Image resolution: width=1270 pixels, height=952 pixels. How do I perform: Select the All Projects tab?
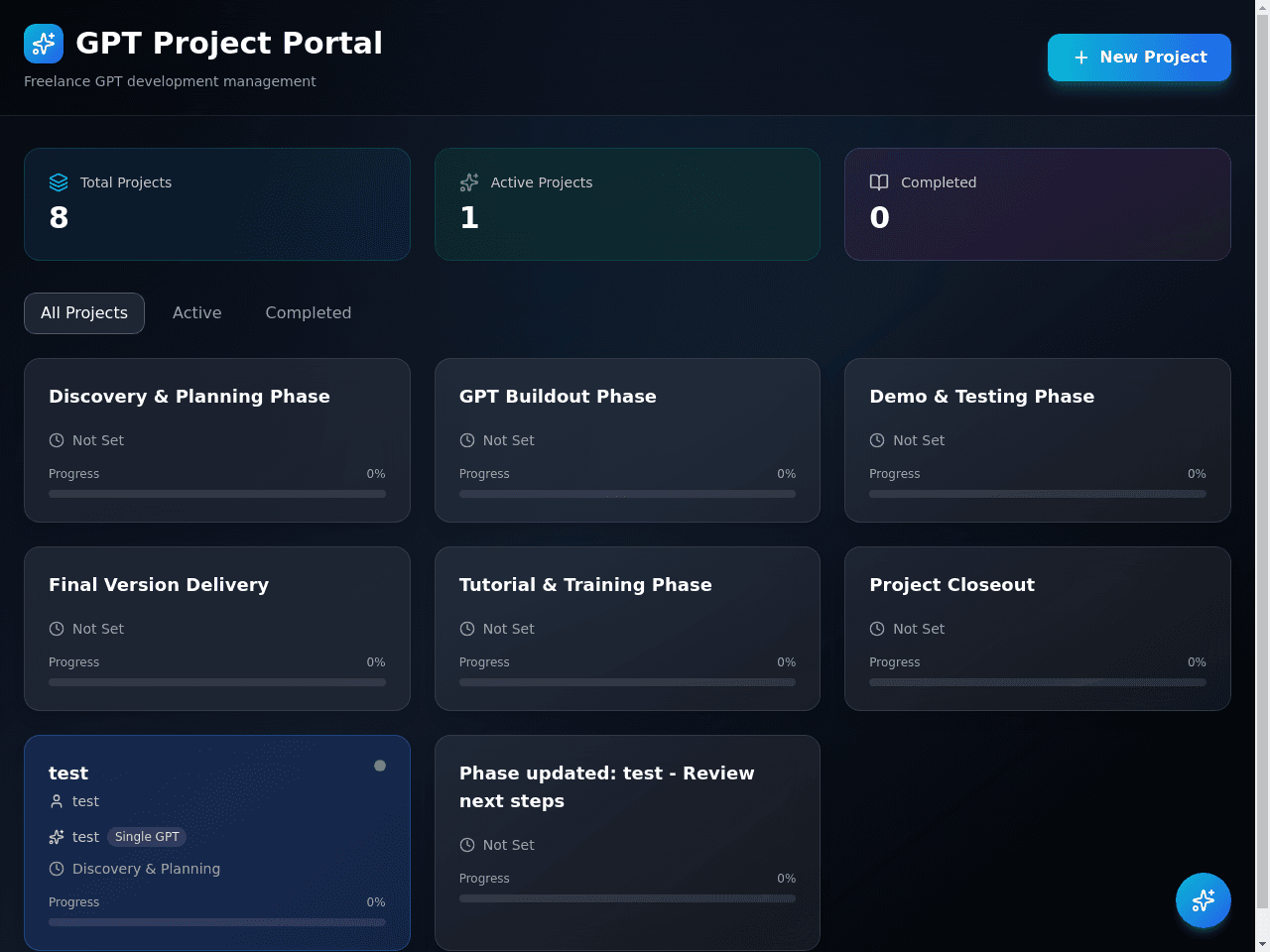pos(84,313)
